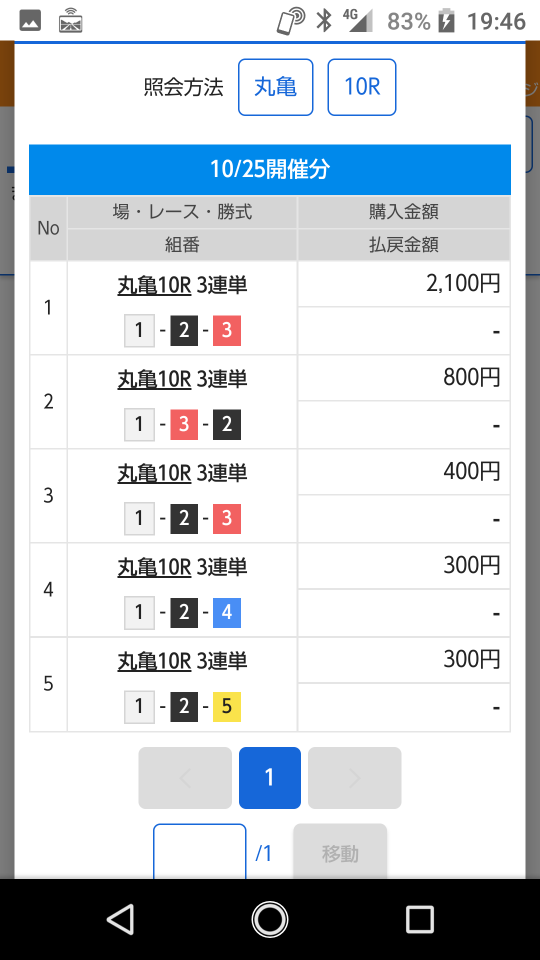Viewport: 540px width, 960px height.
Task: Open 丸亀10R link in row 4
Action: tap(154, 568)
